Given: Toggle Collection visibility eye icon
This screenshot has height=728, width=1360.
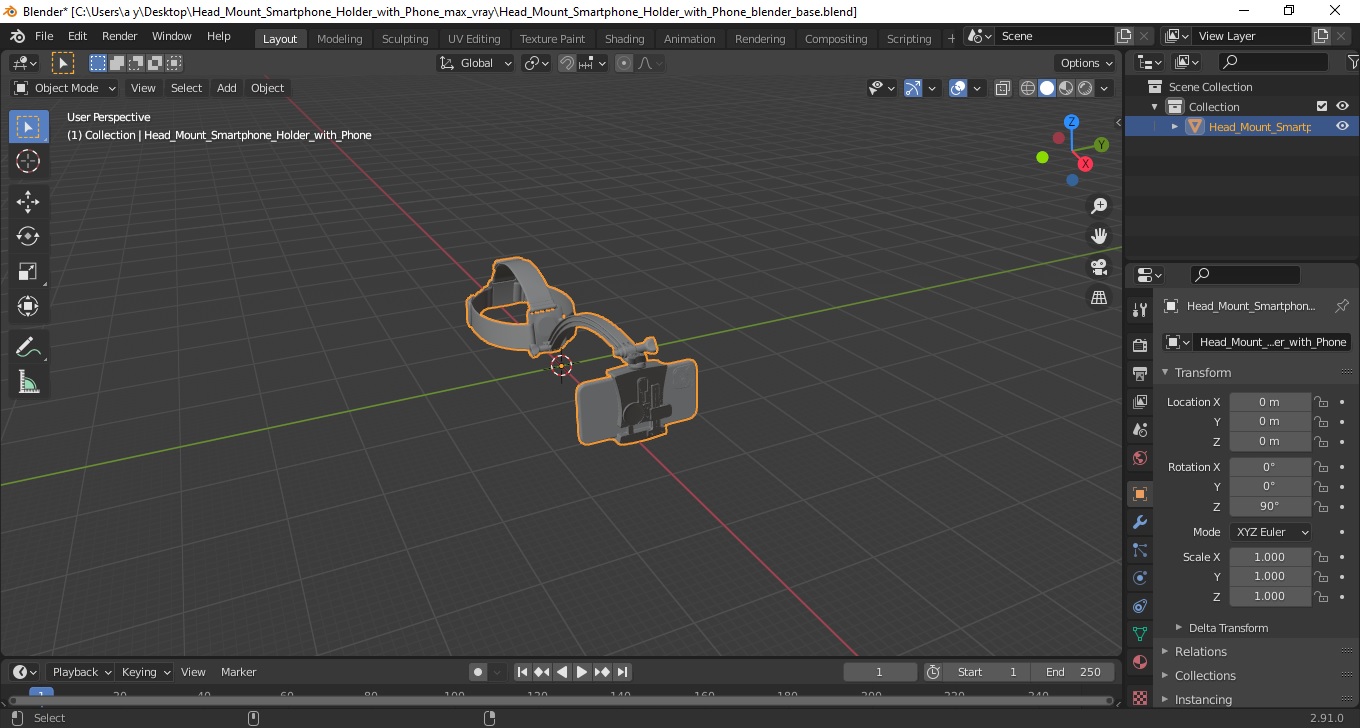Looking at the screenshot, I should click(x=1342, y=106).
